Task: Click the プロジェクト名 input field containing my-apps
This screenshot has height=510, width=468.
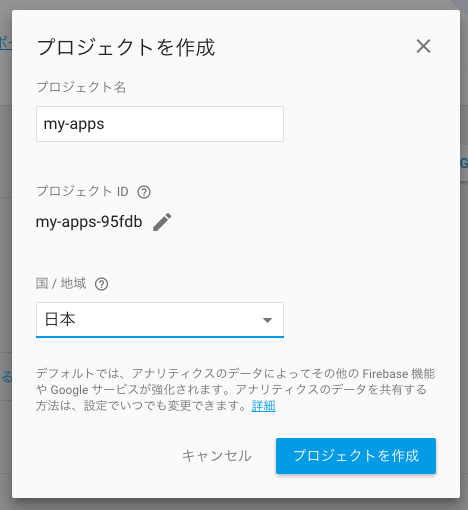Action: [x=160, y=124]
